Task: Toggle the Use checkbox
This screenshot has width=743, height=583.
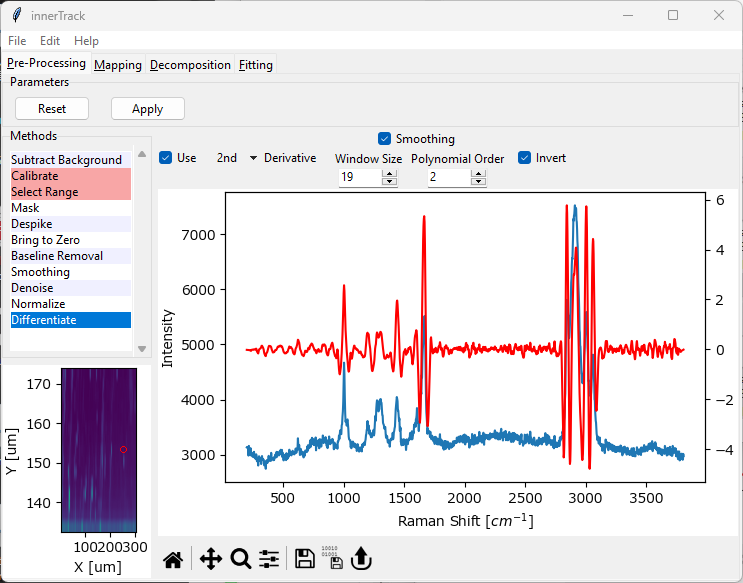Action: (x=166, y=158)
